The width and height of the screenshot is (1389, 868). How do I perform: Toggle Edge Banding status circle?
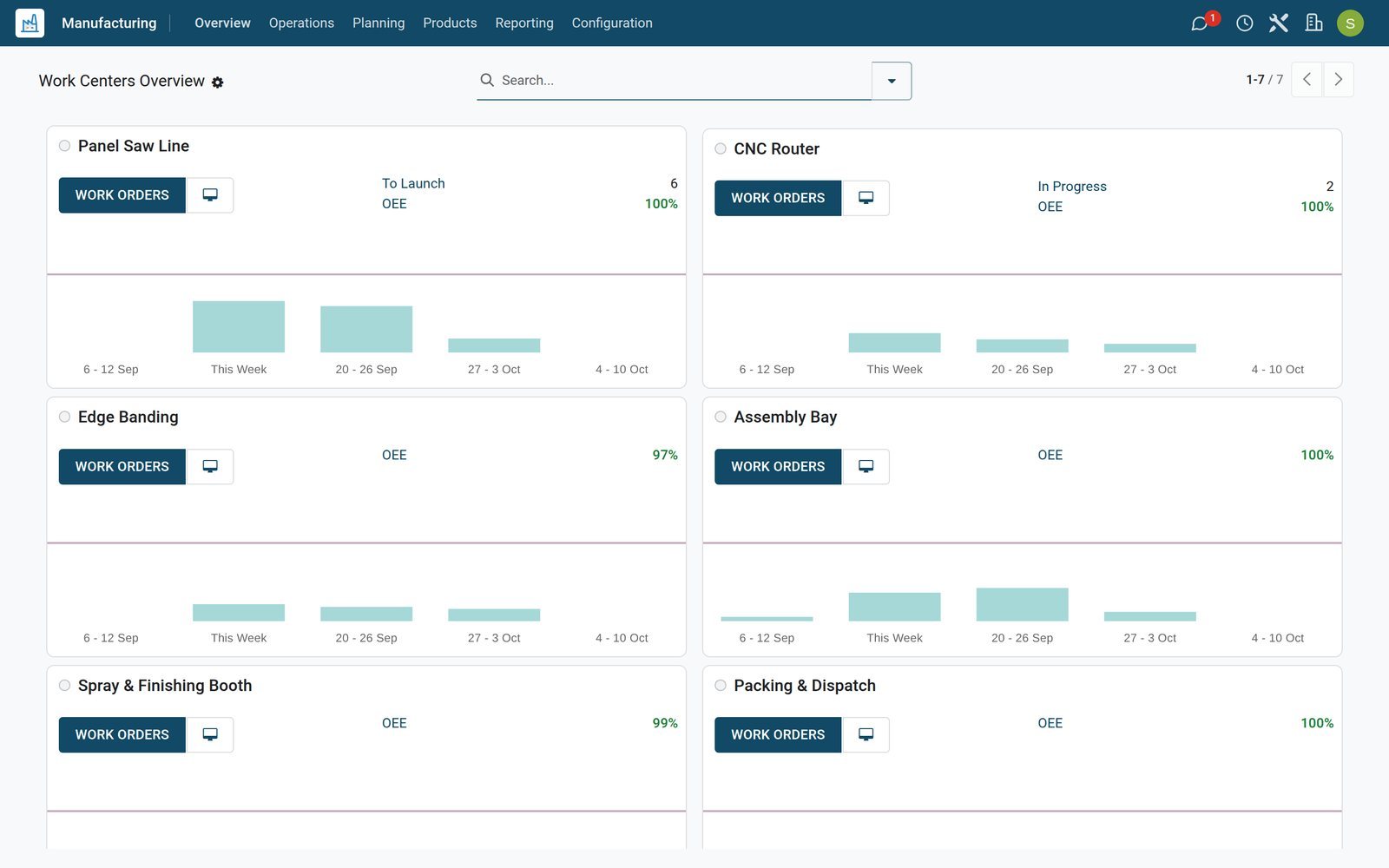64,417
